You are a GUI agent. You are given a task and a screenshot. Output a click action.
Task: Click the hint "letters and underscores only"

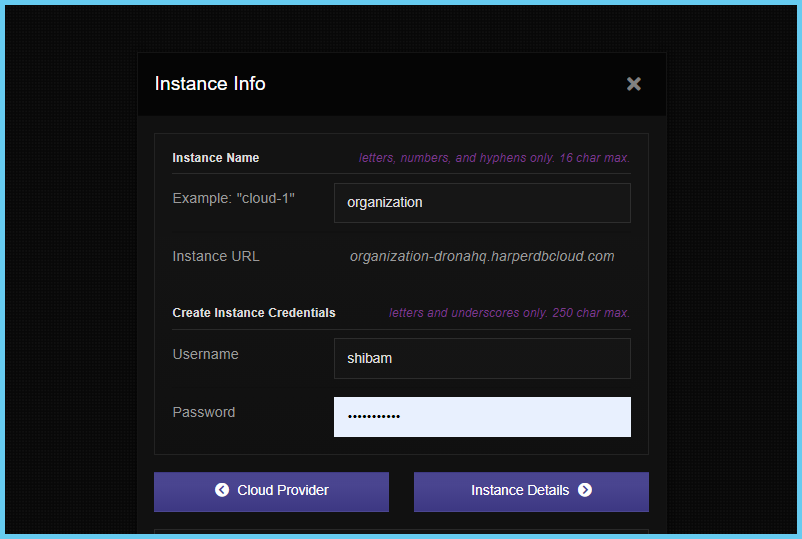[x=509, y=313]
